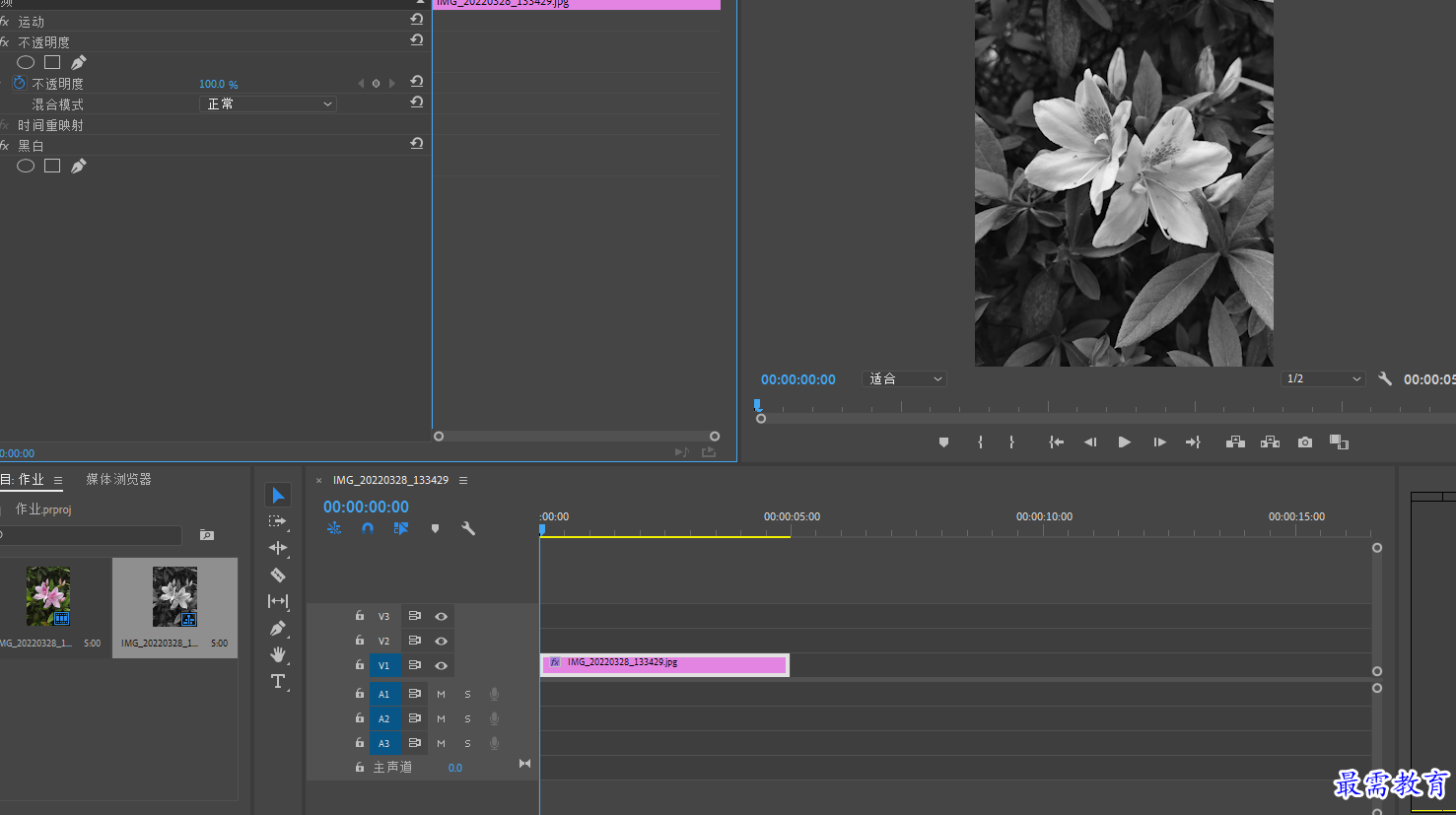Choose pen mask tool under 黑白 effect
1456x815 pixels.
pos(79,166)
